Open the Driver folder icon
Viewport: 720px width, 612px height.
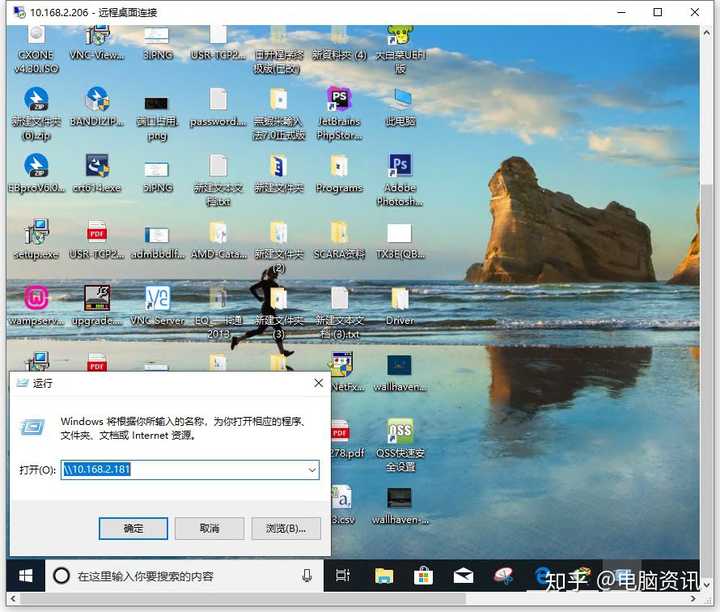400,305
